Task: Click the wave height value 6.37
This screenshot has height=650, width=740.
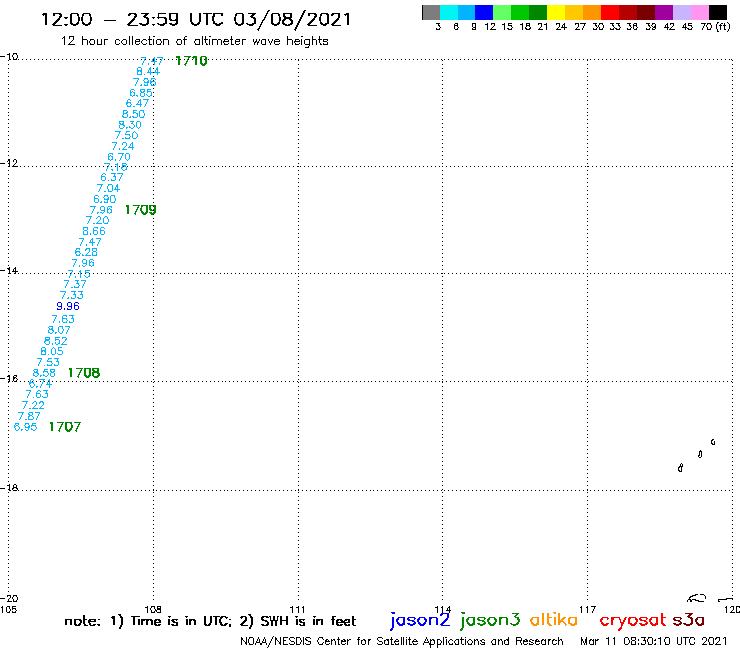Action: (x=112, y=177)
